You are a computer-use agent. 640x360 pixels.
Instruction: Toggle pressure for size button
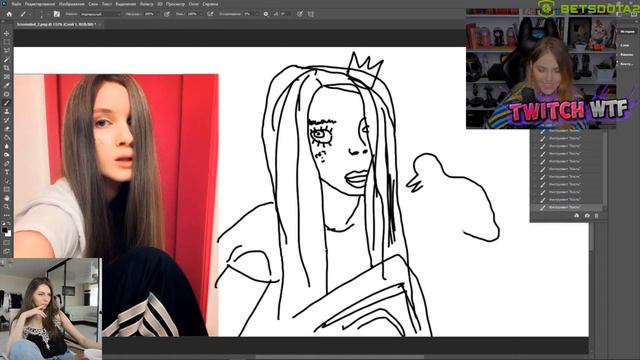300,14
